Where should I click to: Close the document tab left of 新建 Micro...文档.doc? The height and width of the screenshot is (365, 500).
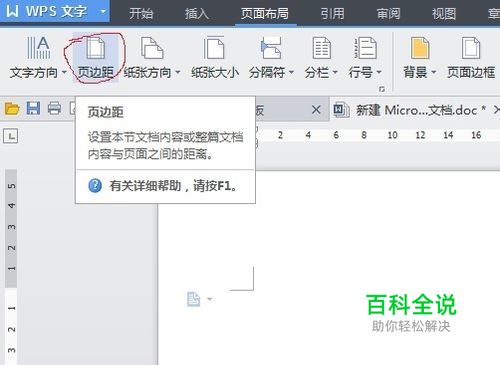[x=316, y=109]
